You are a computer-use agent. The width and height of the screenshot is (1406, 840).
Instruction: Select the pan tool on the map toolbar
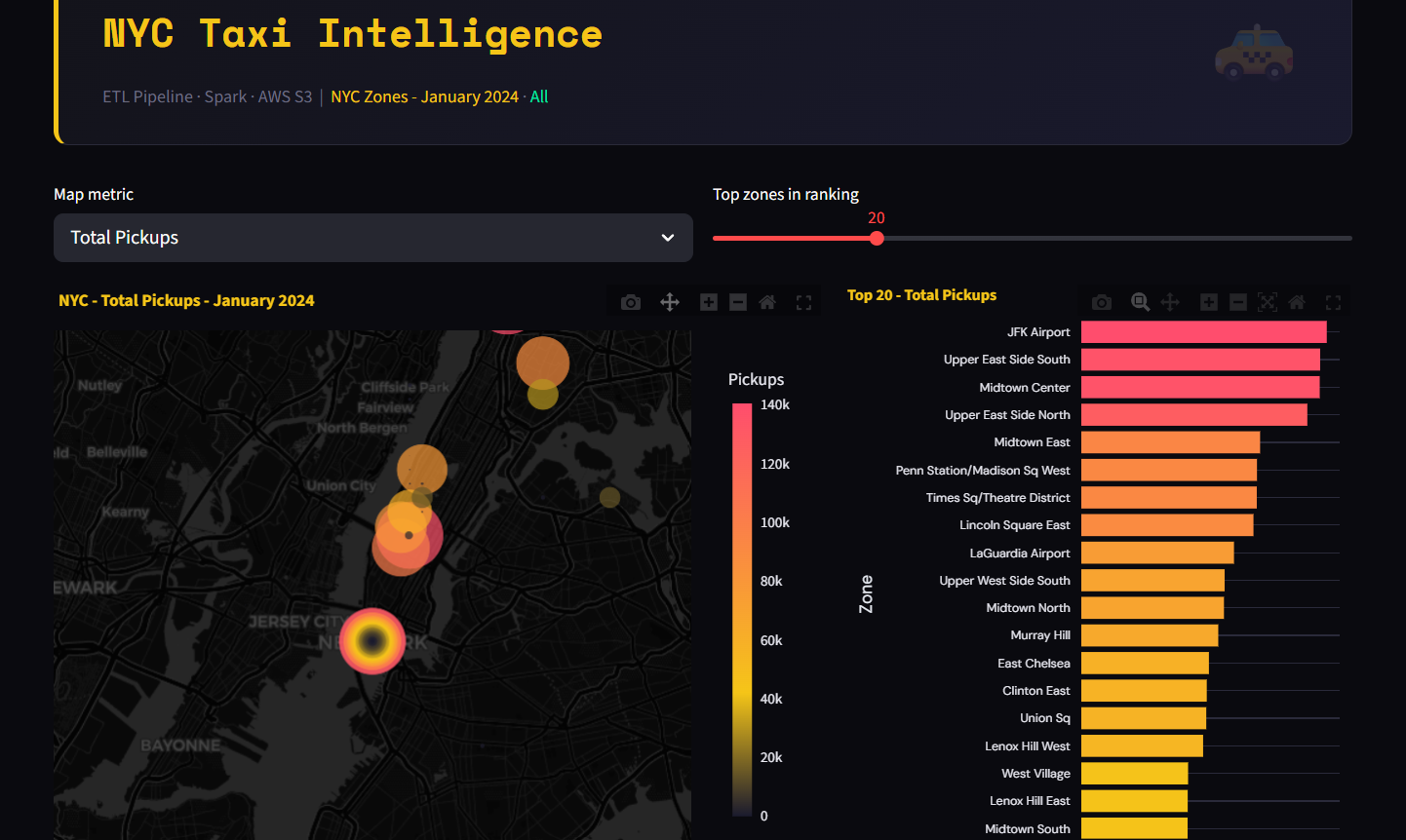670,302
